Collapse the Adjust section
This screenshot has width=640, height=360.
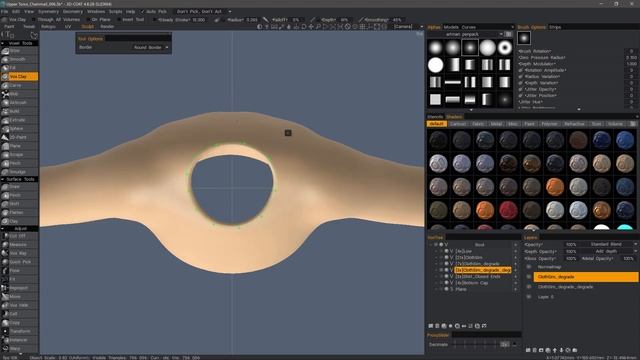coord(19,228)
